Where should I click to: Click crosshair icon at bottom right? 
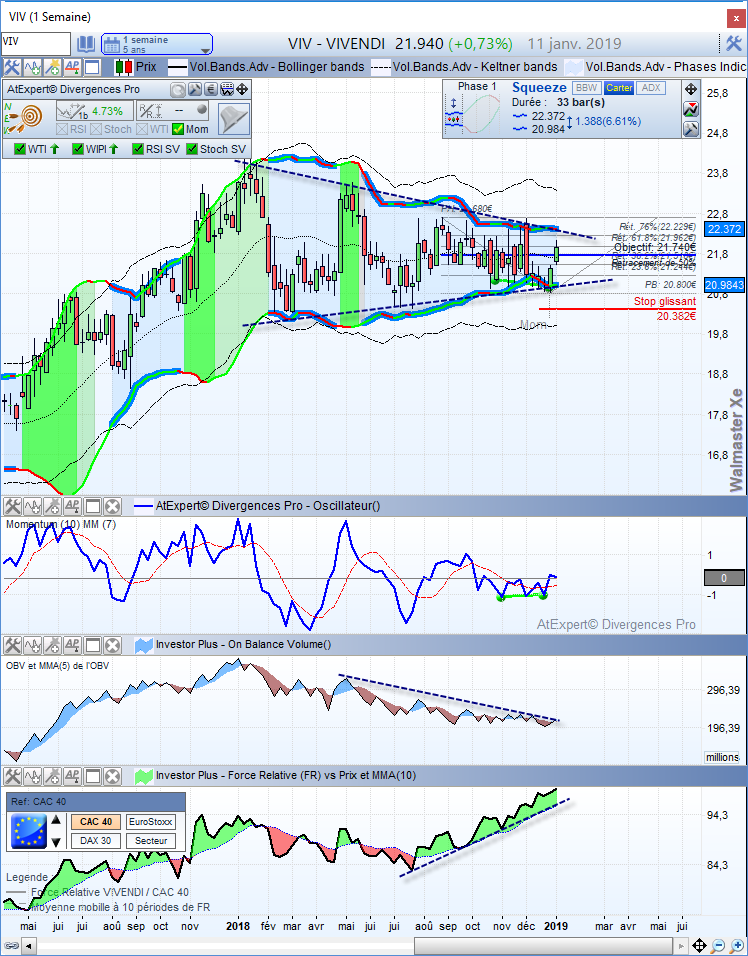click(700, 946)
